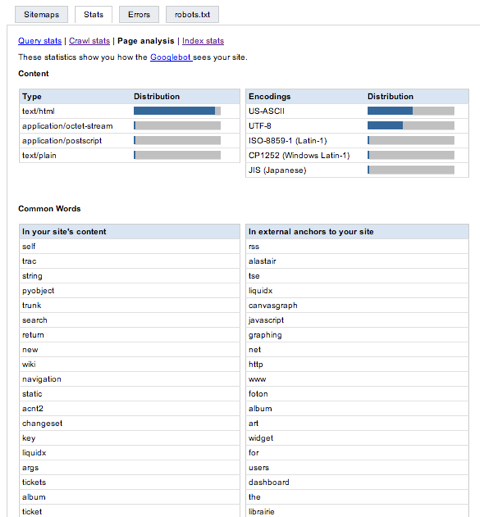Select the Stats tab
The width and height of the screenshot is (480, 517).
click(93, 15)
